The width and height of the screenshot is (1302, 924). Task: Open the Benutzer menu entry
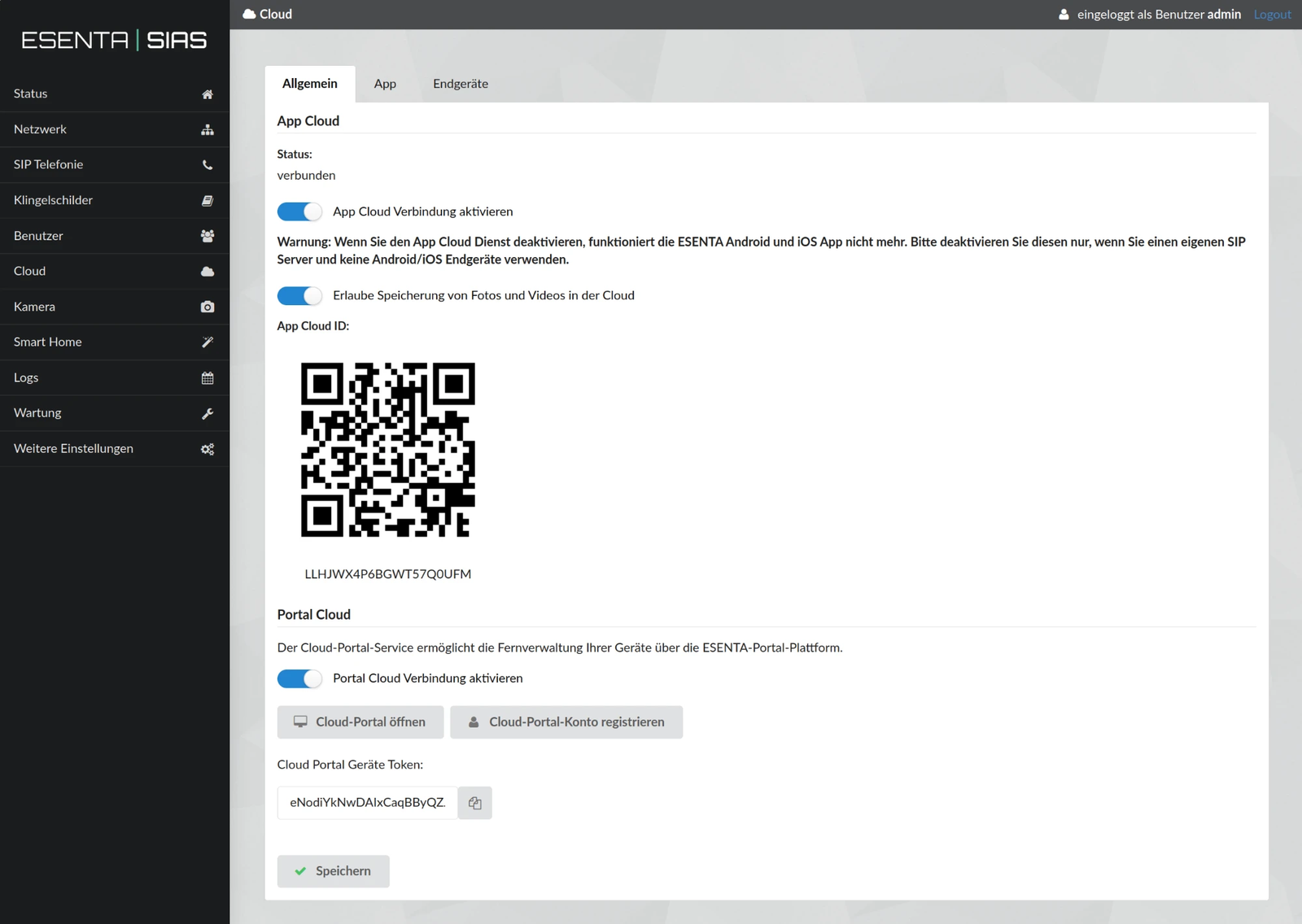click(x=115, y=236)
